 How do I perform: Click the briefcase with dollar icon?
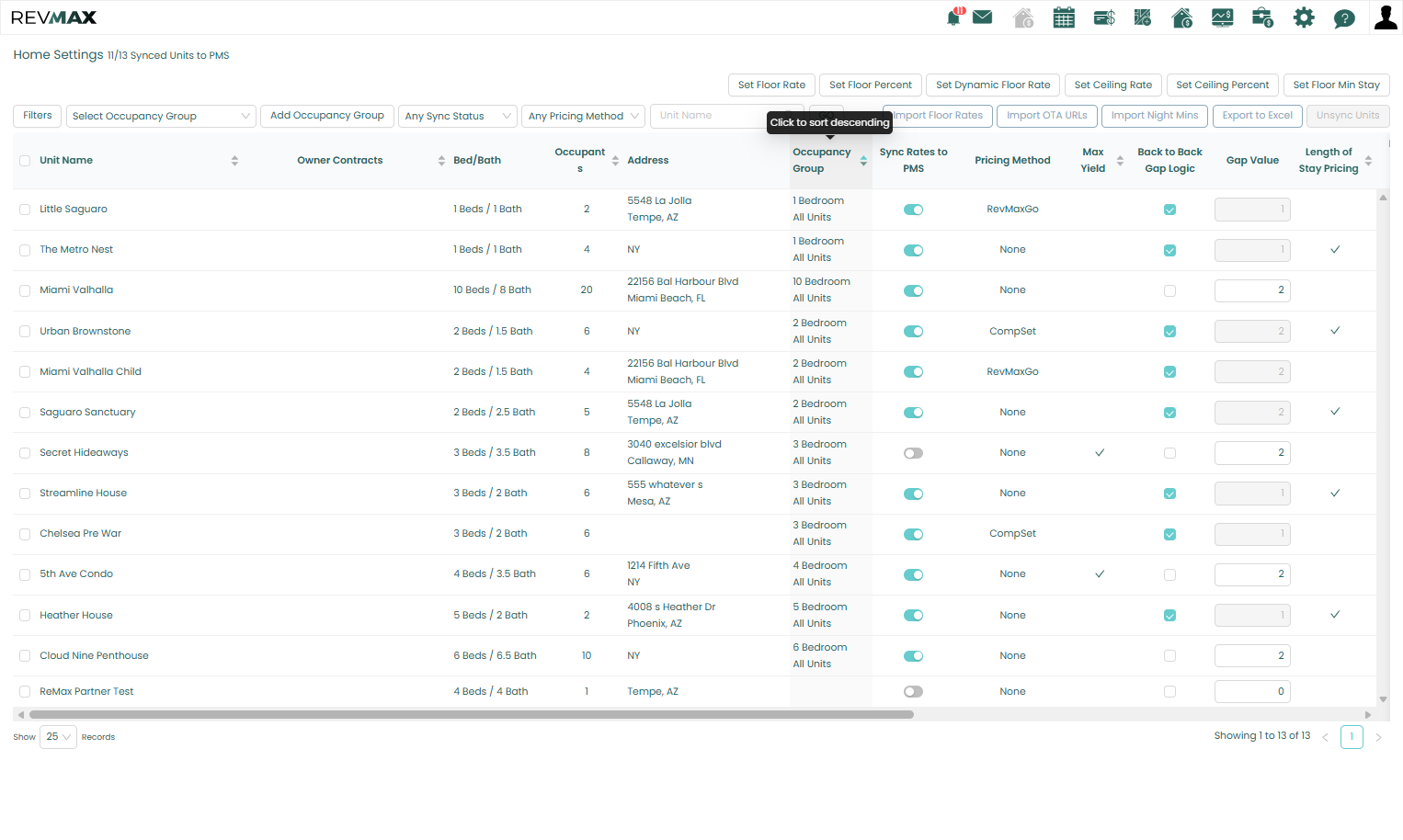[x=1262, y=17]
